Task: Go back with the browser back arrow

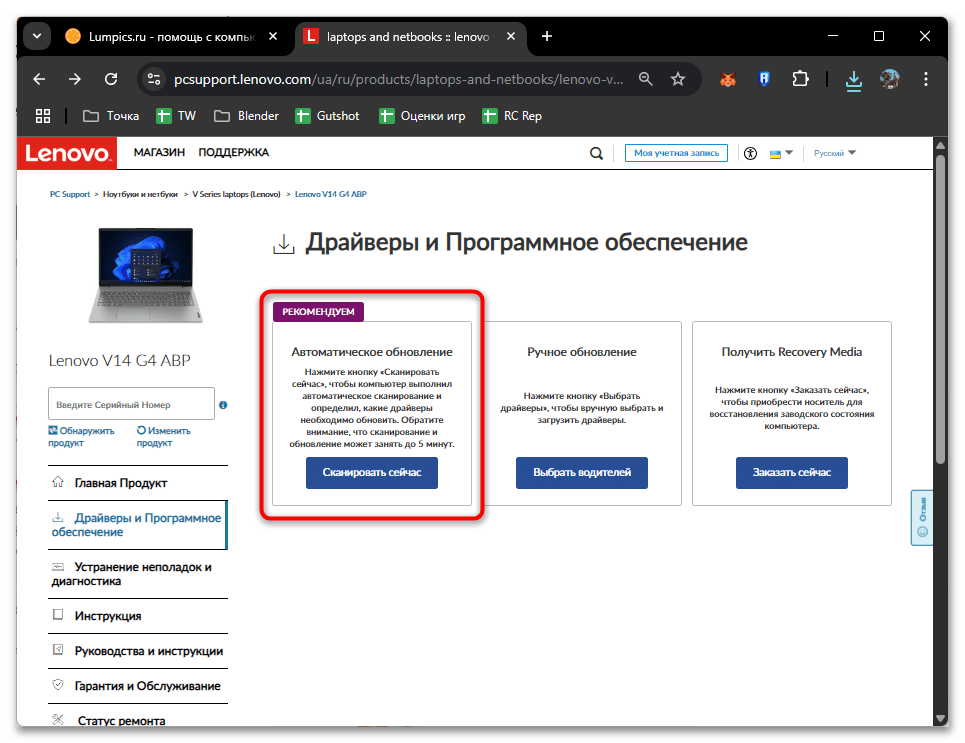Action: [39, 79]
